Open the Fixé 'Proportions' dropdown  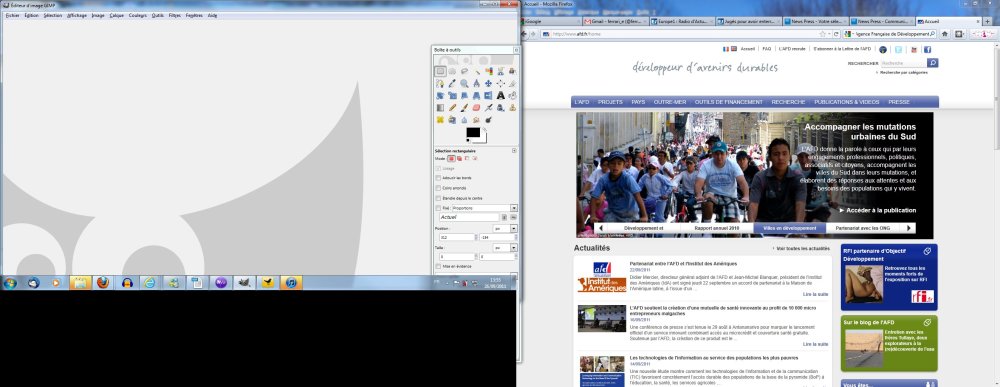(x=484, y=208)
